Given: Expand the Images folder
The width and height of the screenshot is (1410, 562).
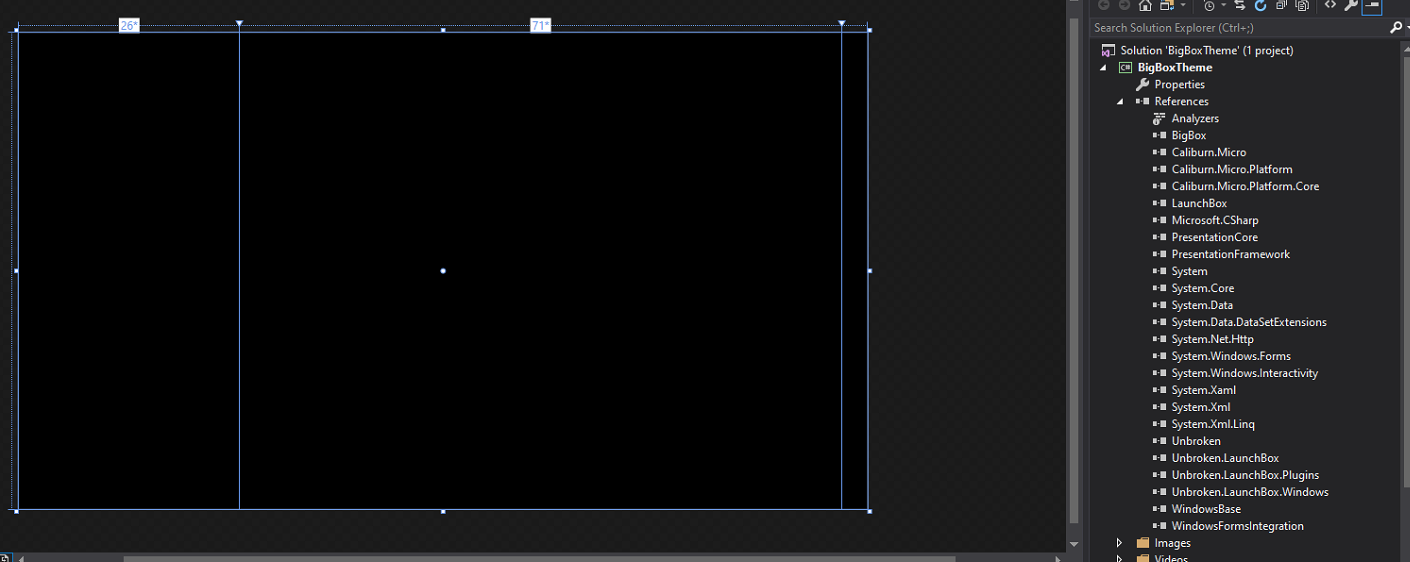Looking at the screenshot, I should (x=1120, y=544).
